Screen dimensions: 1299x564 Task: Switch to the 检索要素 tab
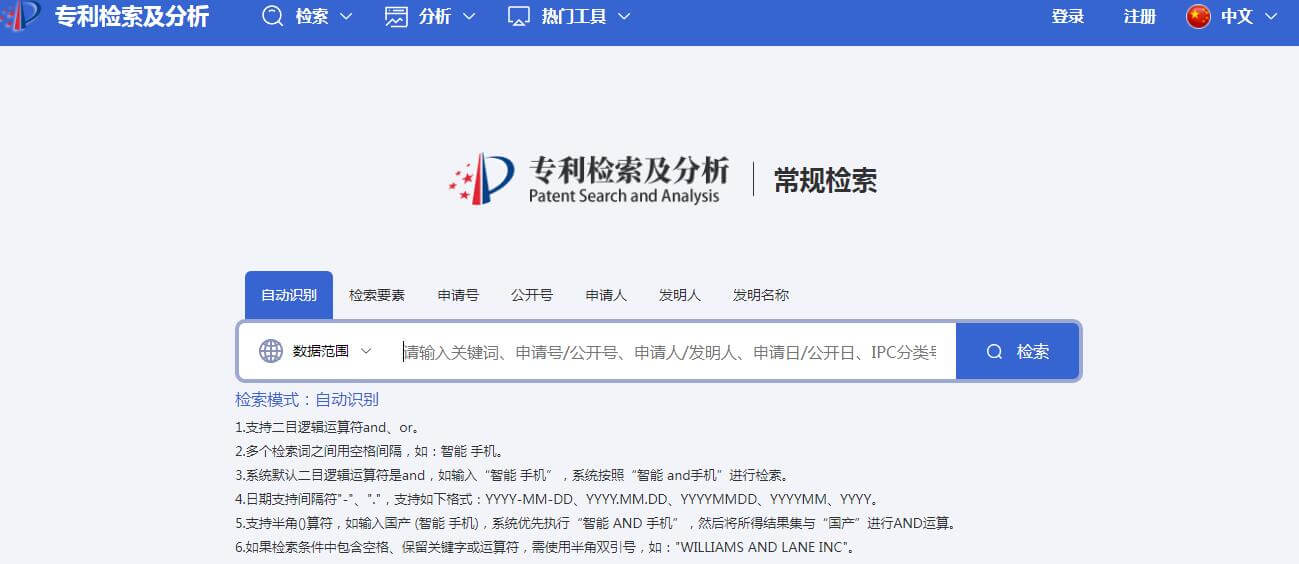377,295
